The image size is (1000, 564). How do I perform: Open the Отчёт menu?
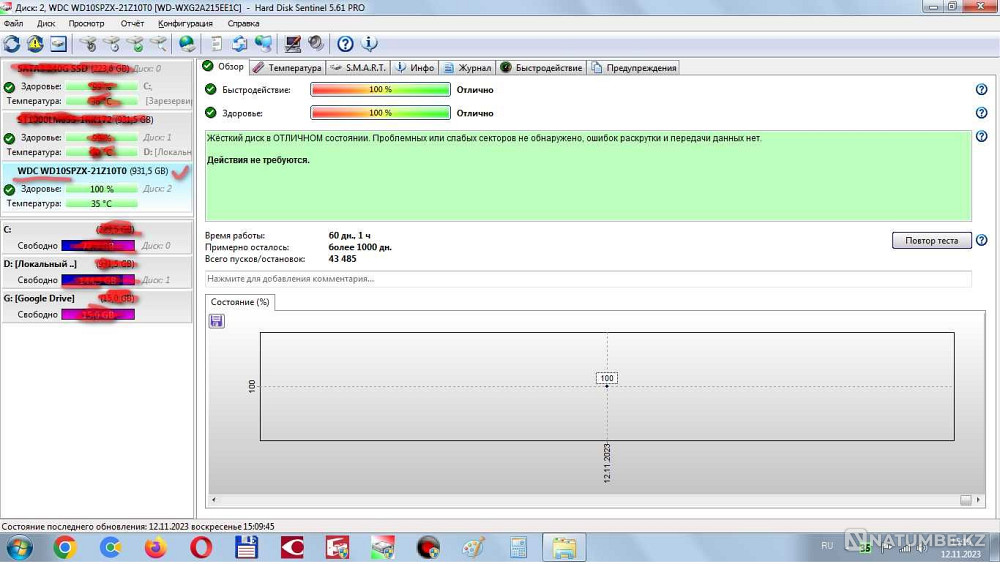[132, 23]
